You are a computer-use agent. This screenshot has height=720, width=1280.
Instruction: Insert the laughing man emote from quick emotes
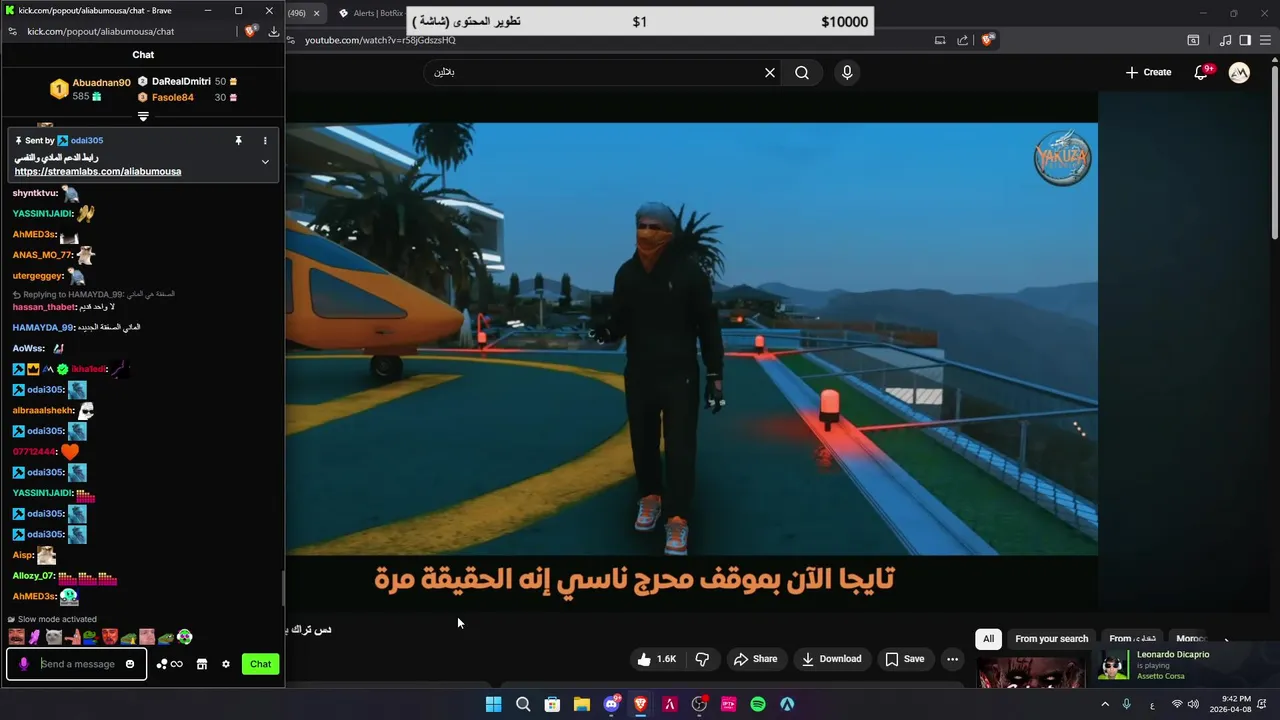[x=16, y=637]
